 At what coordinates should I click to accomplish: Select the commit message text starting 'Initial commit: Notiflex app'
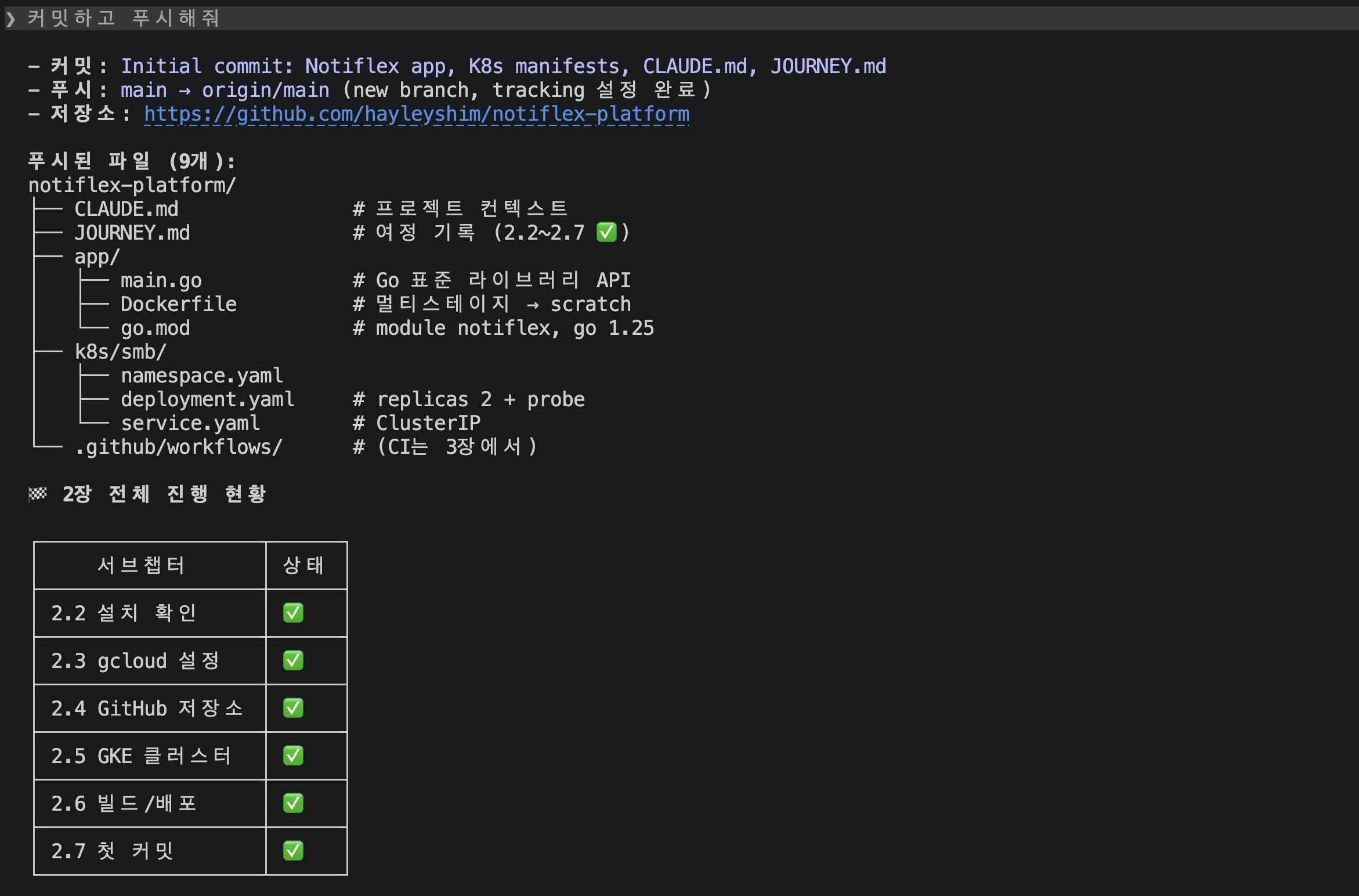click(504, 66)
